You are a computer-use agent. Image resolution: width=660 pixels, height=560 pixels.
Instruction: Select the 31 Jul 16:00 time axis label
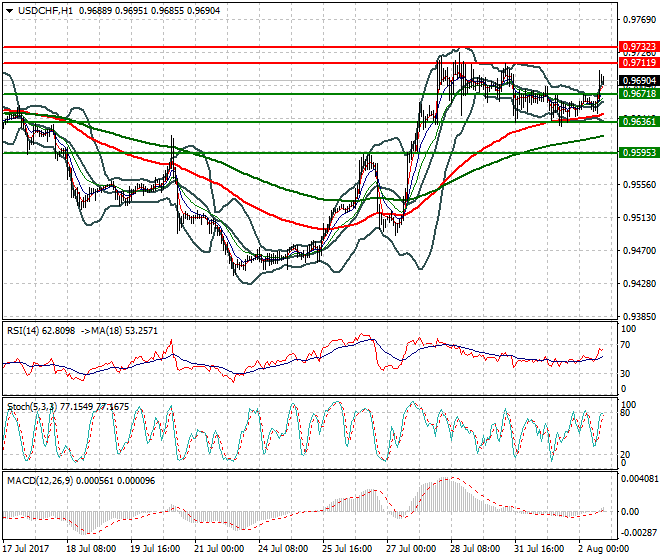pos(539,549)
